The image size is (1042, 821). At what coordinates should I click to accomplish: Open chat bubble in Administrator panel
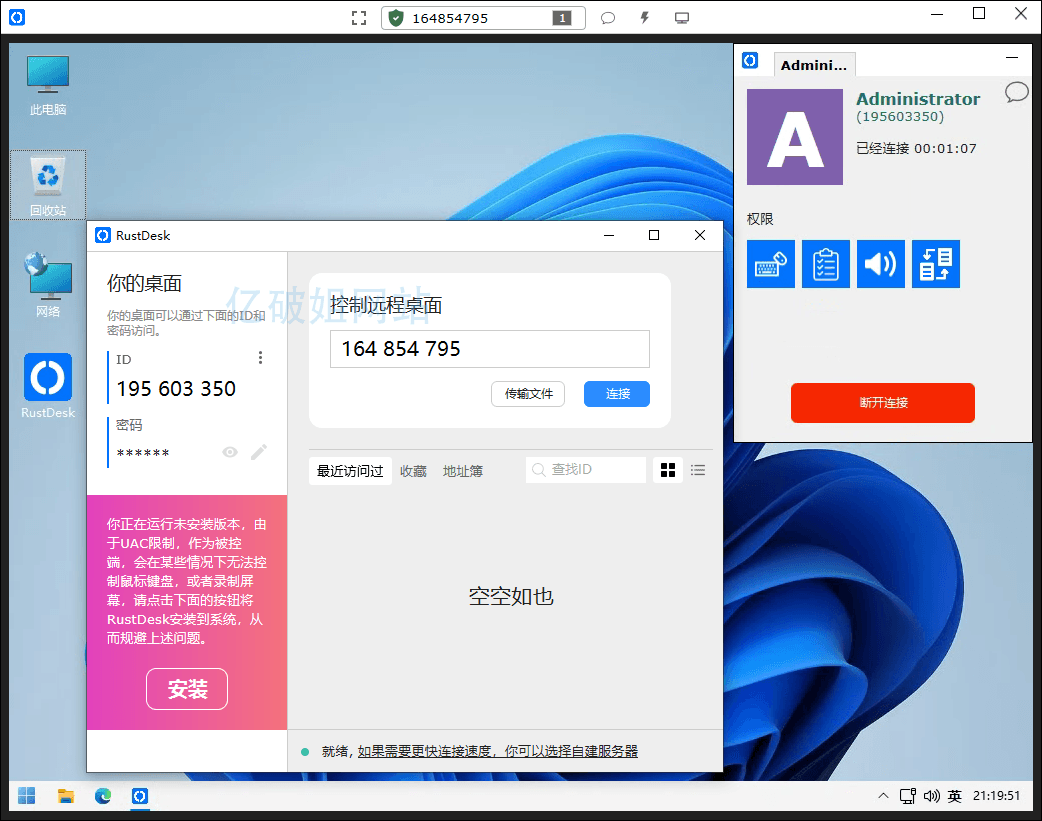(1016, 92)
